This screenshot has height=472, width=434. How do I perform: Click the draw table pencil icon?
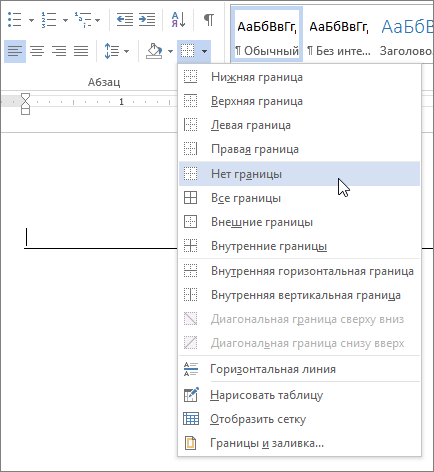point(191,394)
